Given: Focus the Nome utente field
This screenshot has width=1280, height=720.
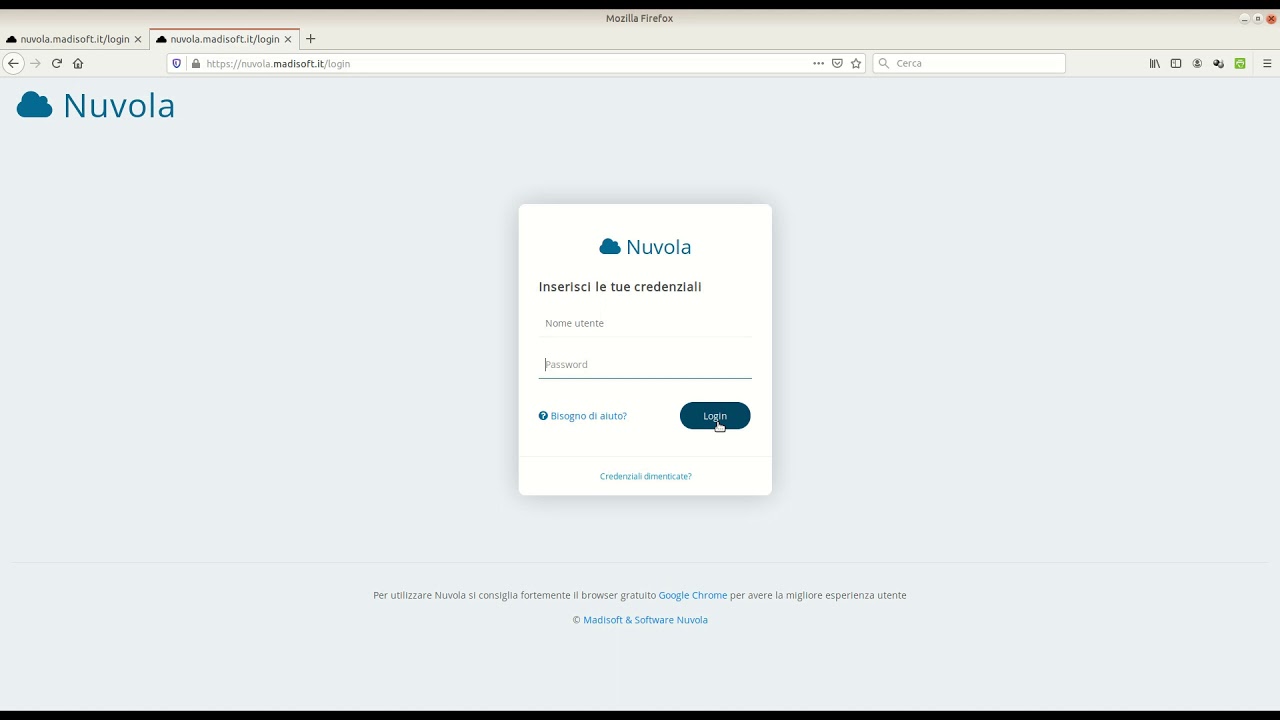Looking at the screenshot, I should [x=645, y=323].
